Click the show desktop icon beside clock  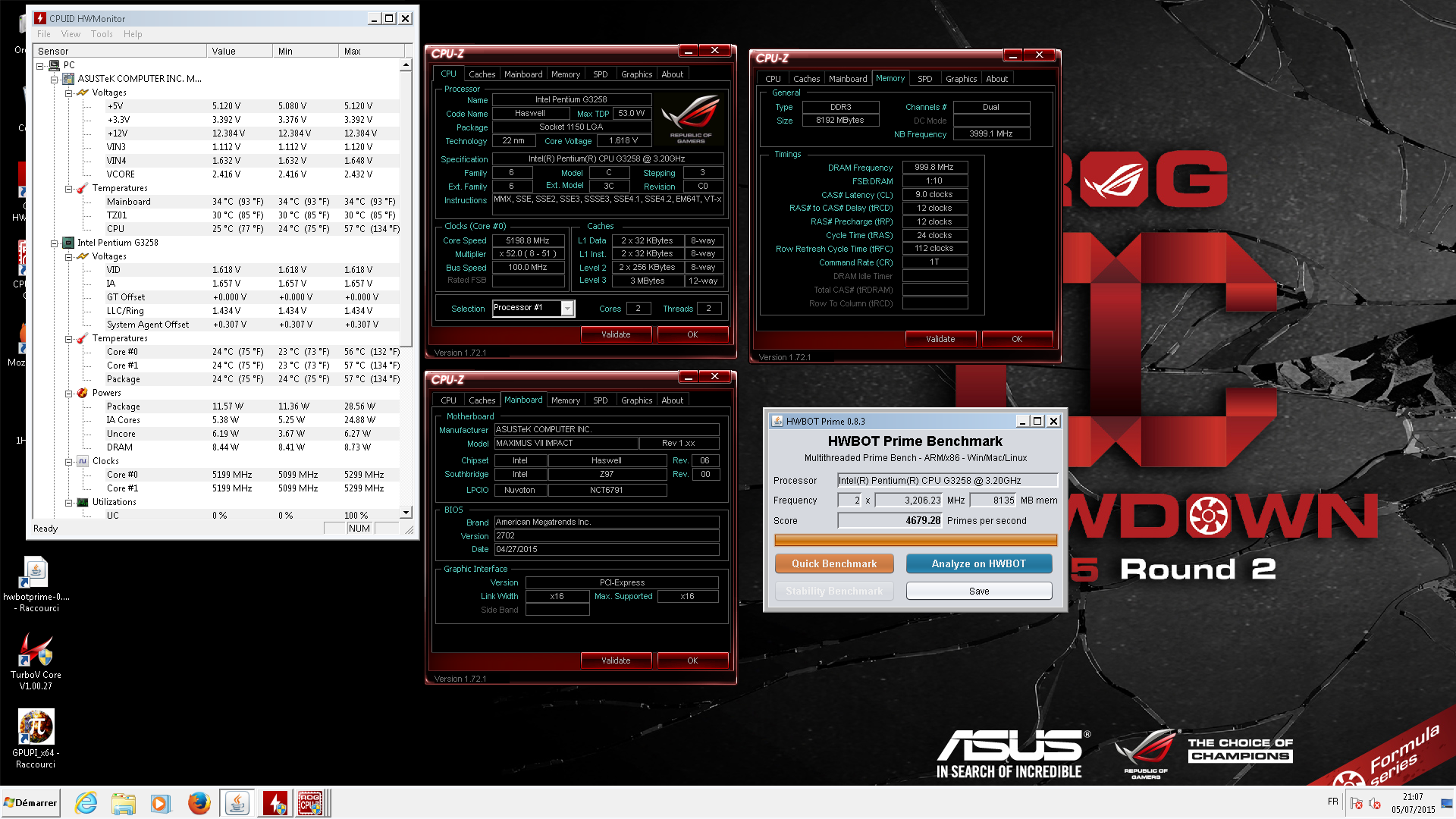click(1448, 803)
